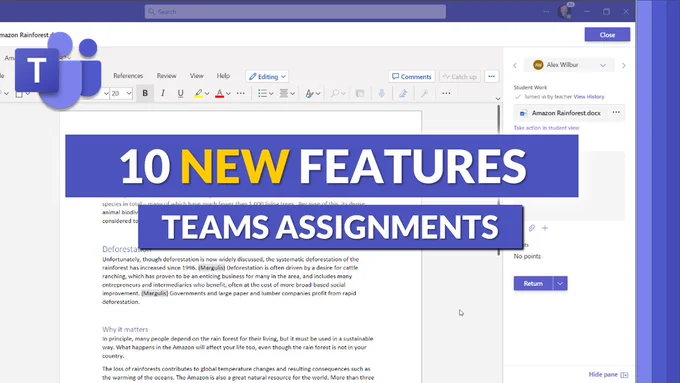
Task: Open the References tab
Action: [128, 75]
